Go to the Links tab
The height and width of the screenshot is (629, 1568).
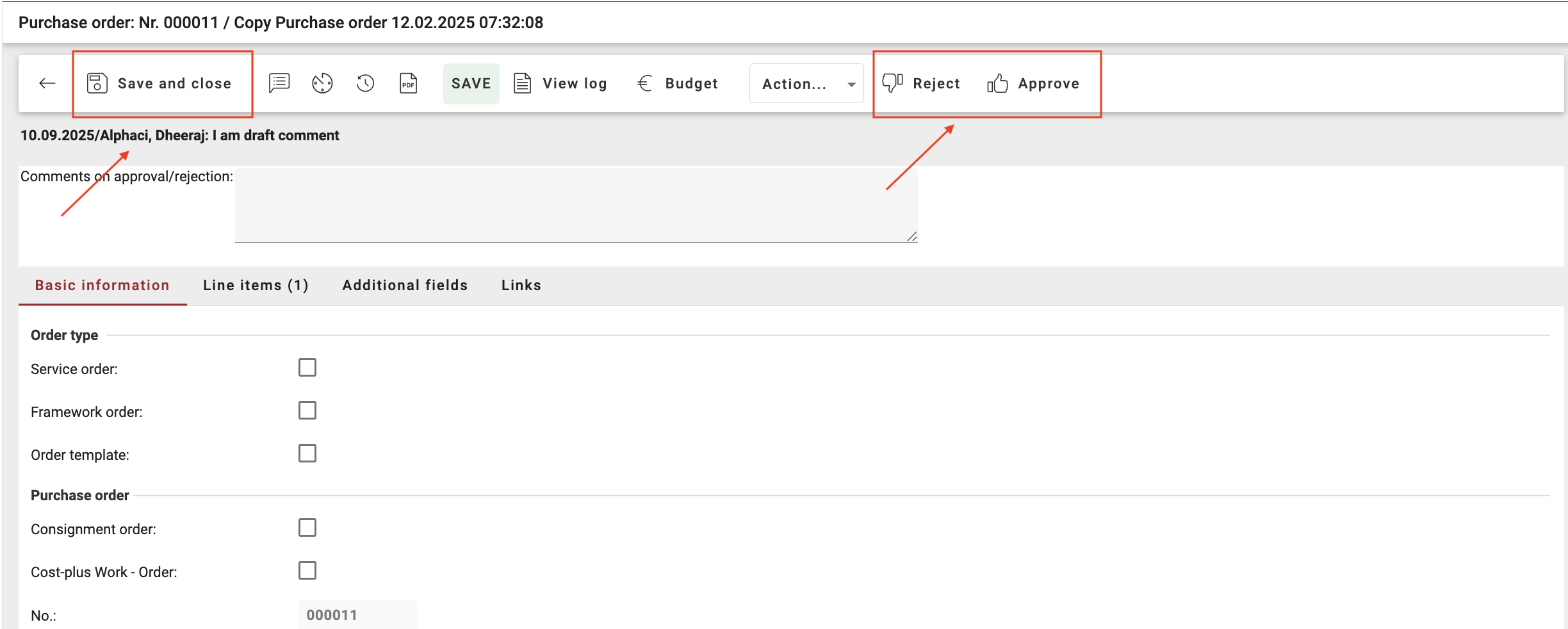point(521,285)
